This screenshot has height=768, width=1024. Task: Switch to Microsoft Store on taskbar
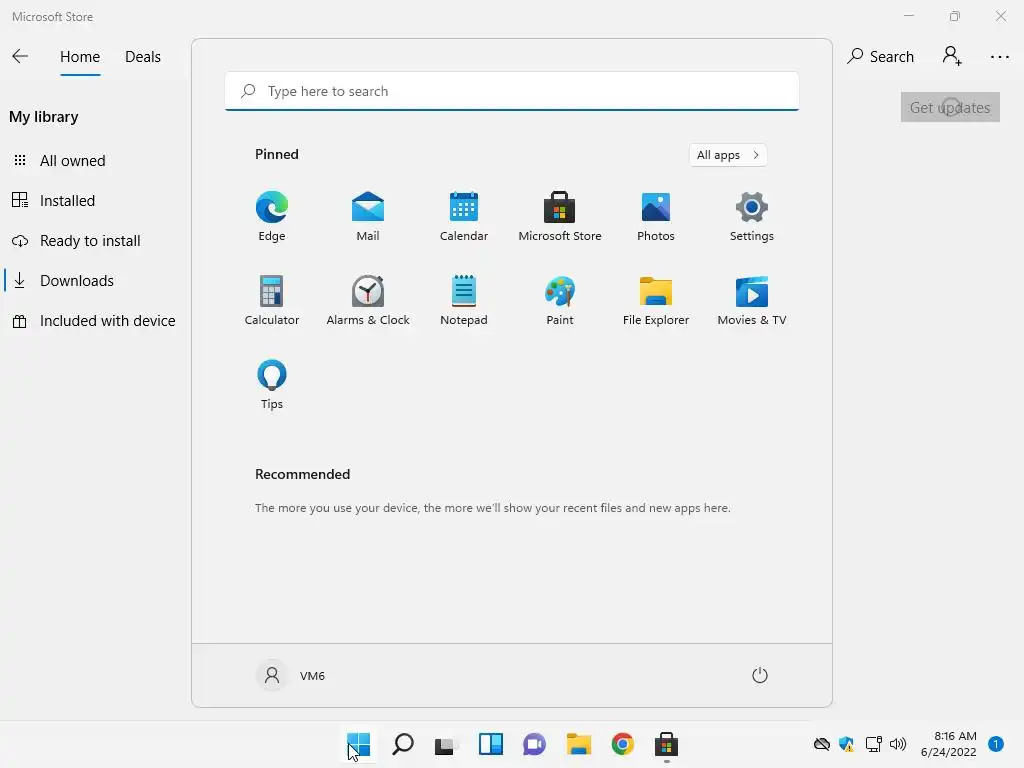667,744
